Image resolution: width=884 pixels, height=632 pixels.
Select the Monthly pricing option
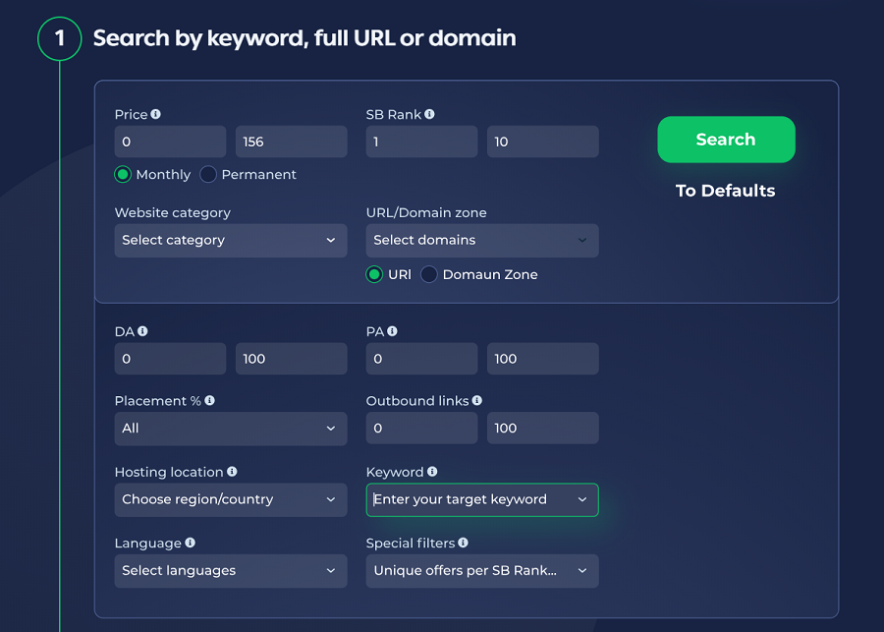121,174
